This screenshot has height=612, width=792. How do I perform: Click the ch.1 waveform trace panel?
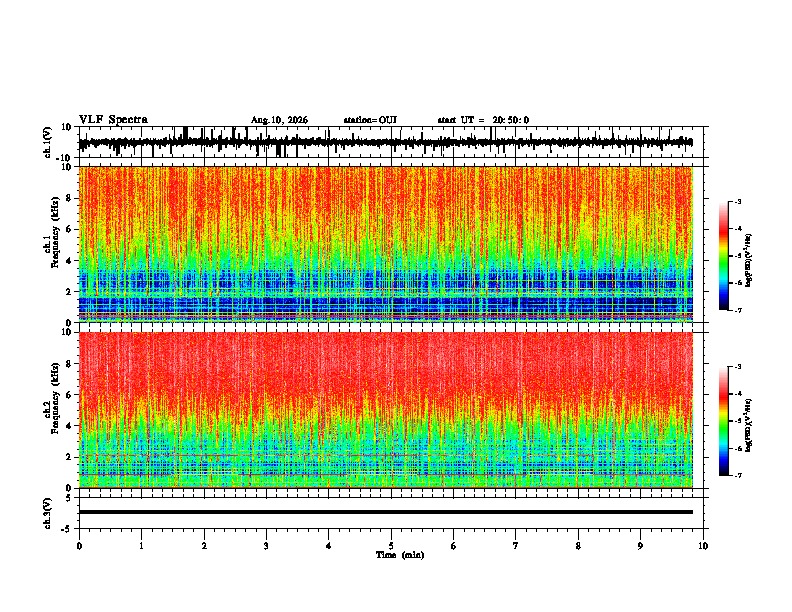(x=393, y=142)
